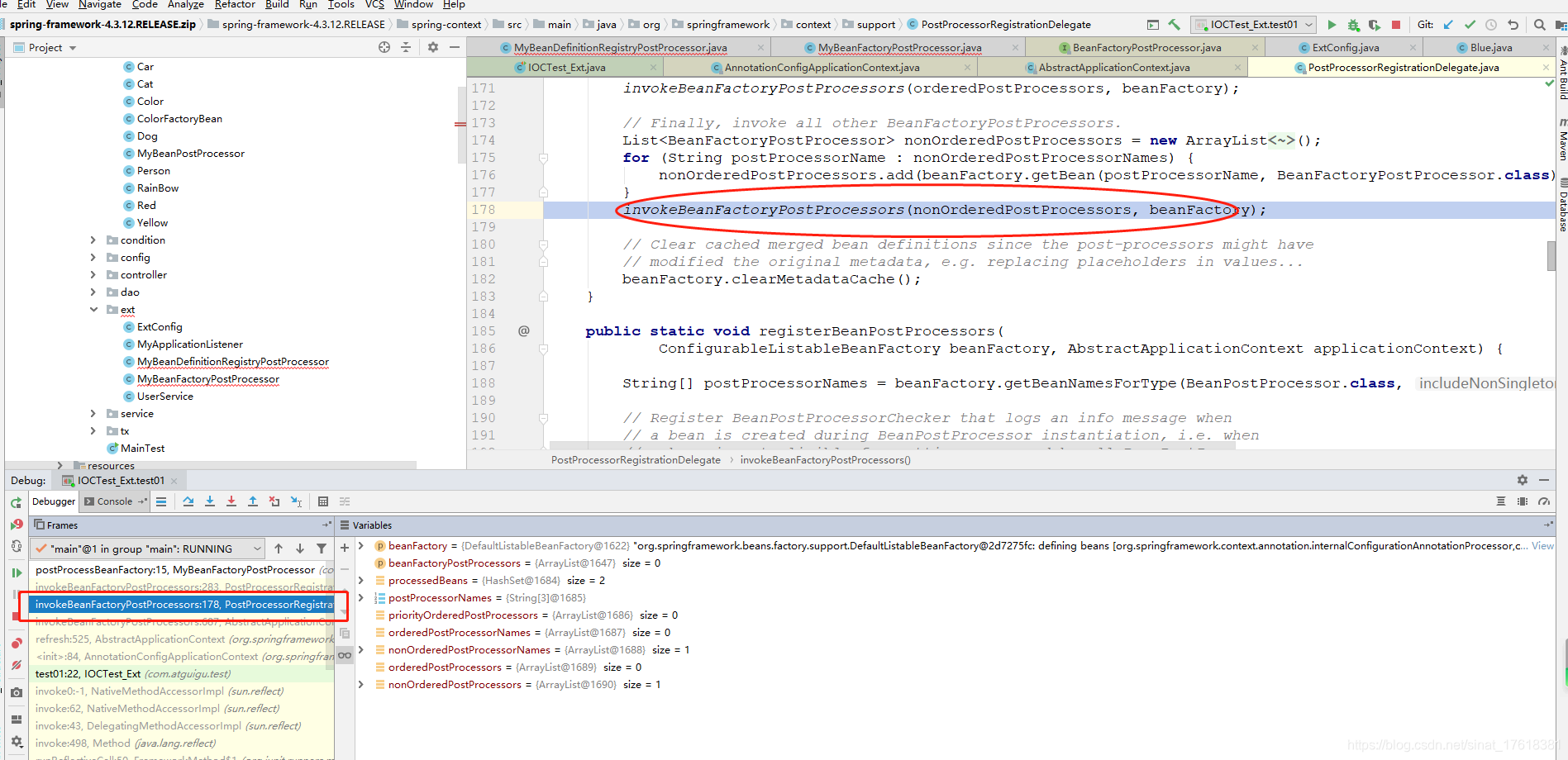The width and height of the screenshot is (1568, 760).
Task: Select frame test01:22, IOCTest_Ext
Action: tap(182, 674)
